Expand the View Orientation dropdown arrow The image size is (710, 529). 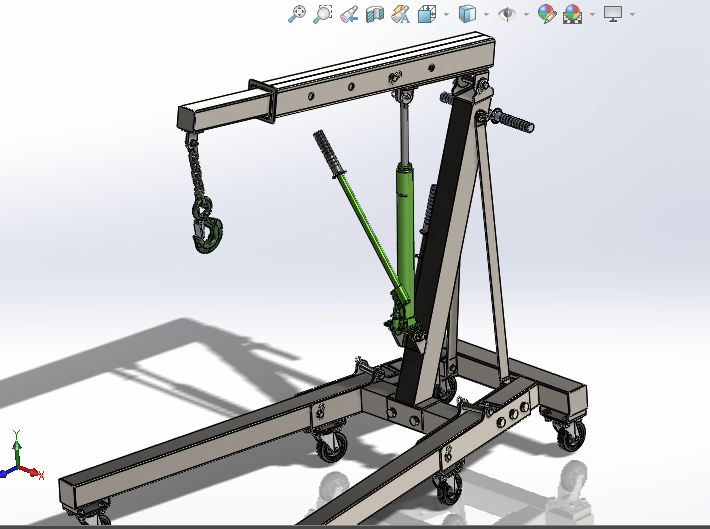coord(446,14)
